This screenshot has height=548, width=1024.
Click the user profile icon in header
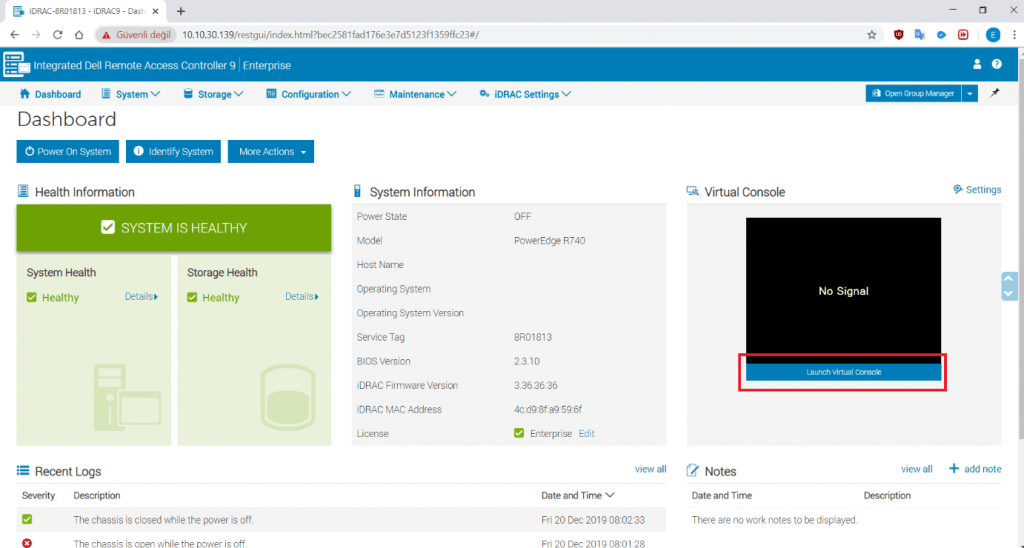point(978,64)
